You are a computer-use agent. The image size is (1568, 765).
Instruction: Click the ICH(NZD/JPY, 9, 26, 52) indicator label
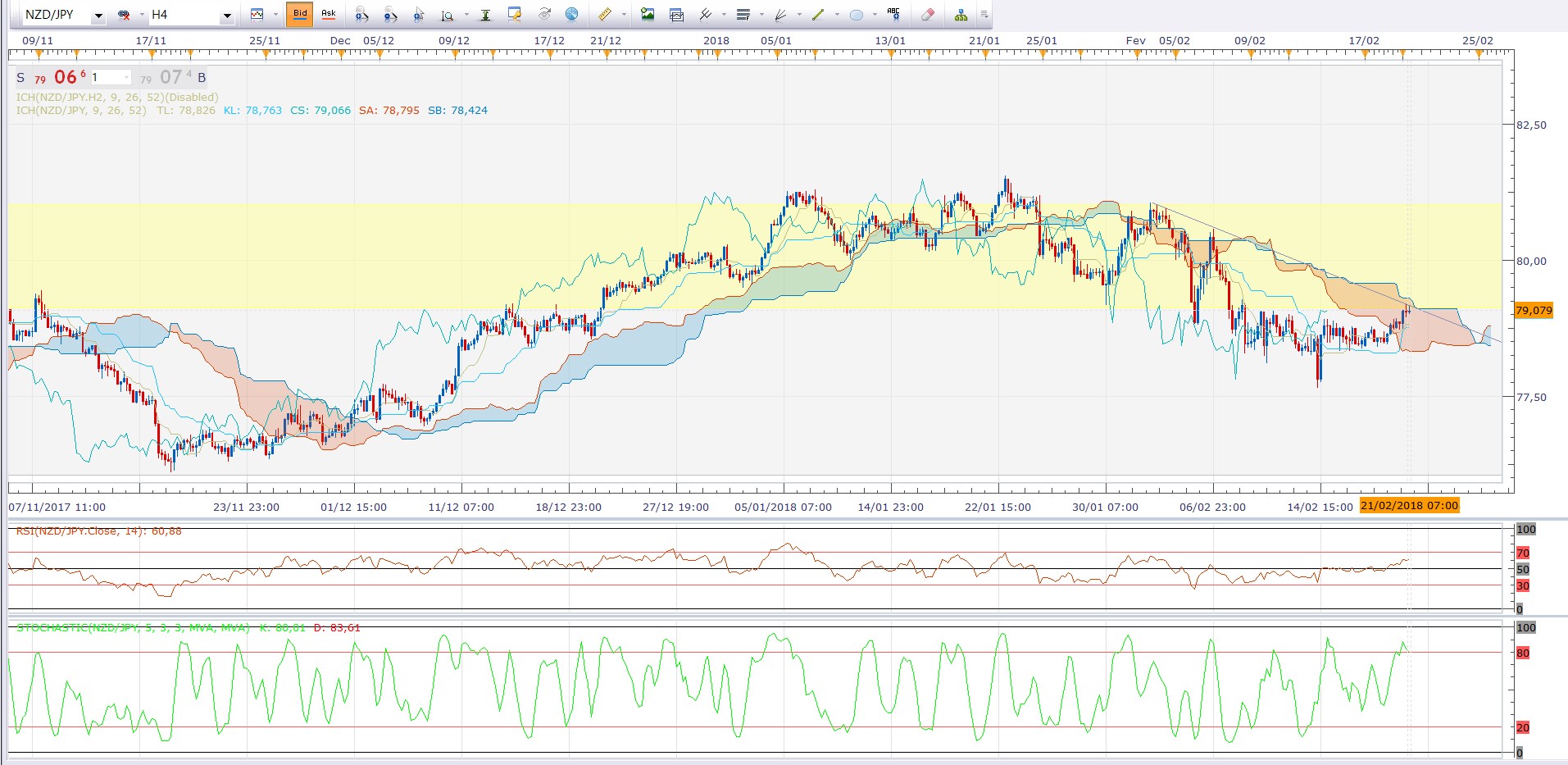(81, 110)
